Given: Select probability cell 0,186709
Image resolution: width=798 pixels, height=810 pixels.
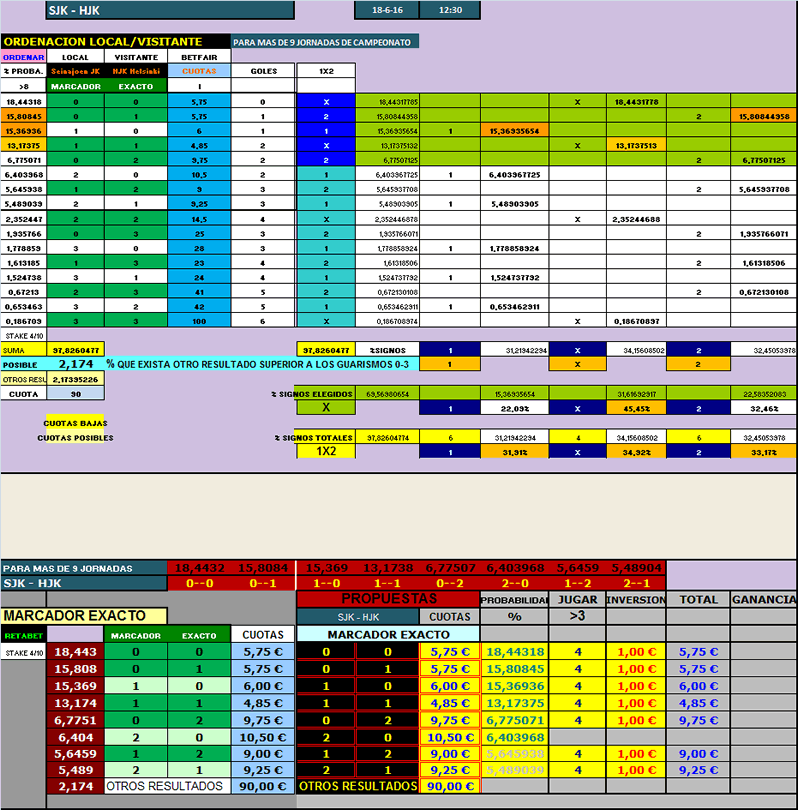Looking at the screenshot, I should 24,321.
